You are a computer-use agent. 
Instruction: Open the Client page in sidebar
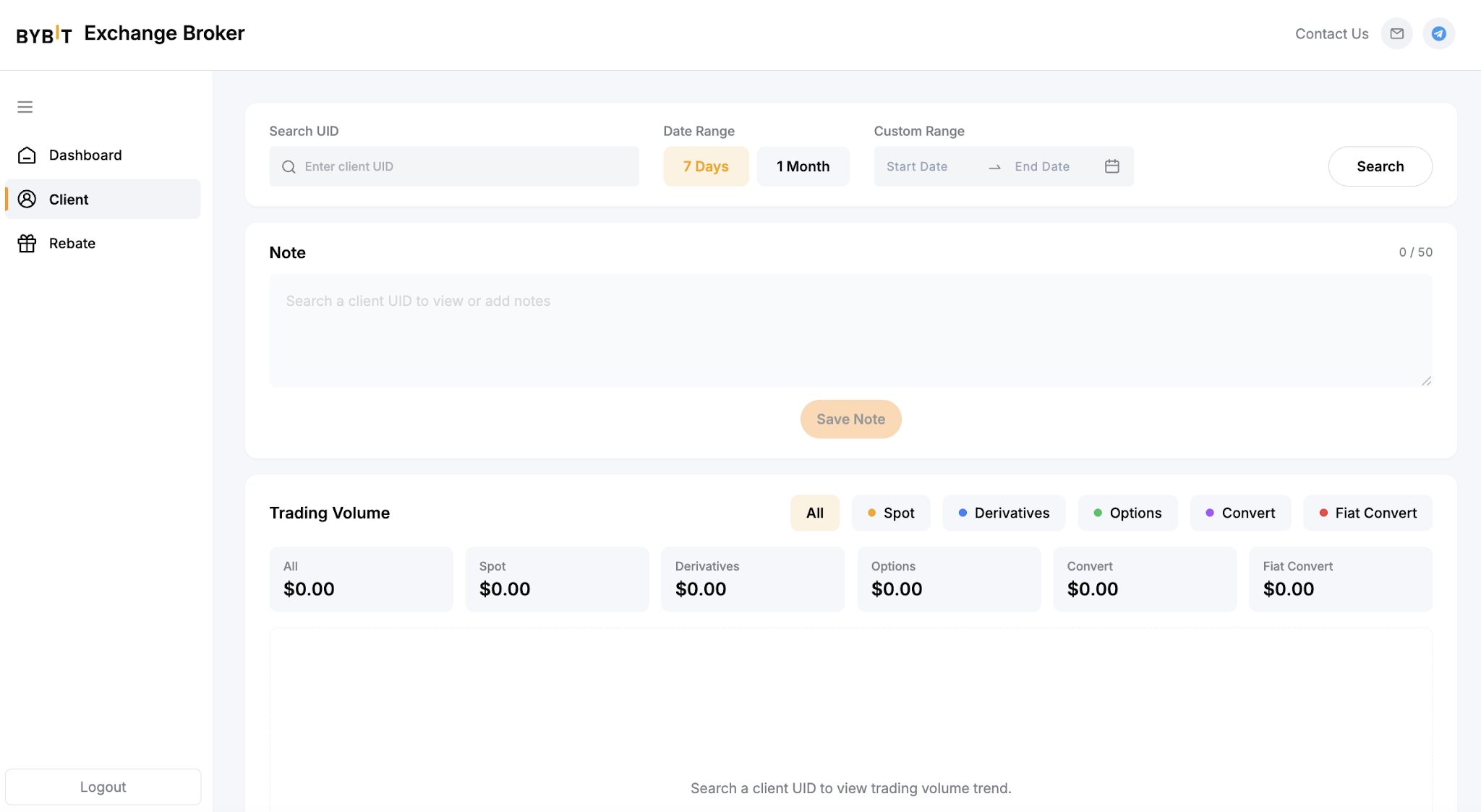[x=103, y=199]
